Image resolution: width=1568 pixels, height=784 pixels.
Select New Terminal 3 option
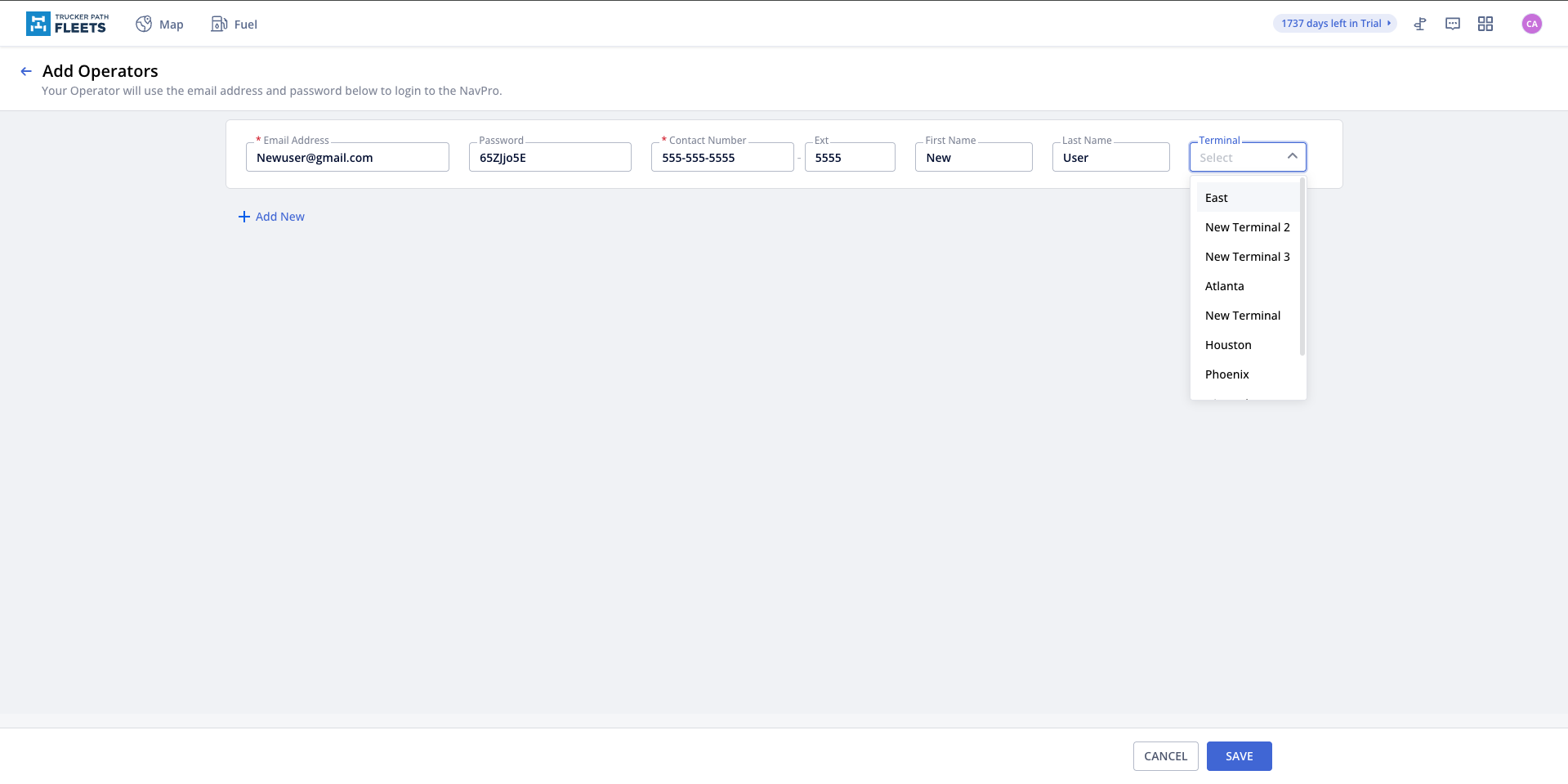point(1247,257)
